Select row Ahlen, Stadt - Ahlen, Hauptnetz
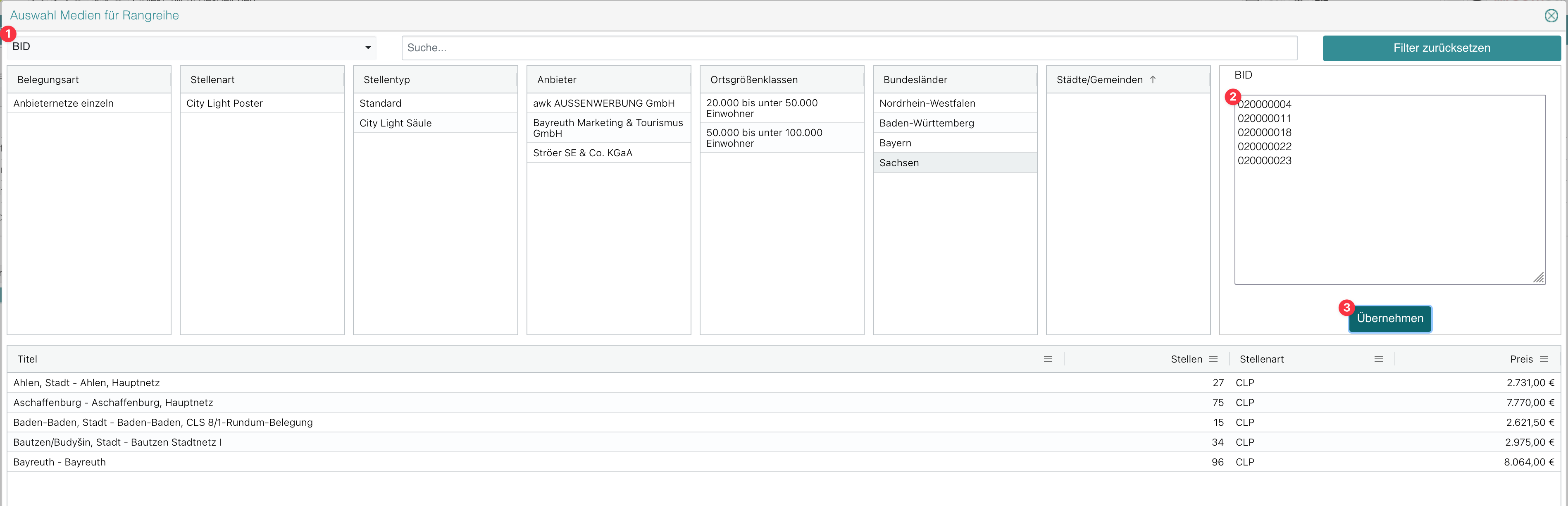The height and width of the screenshot is (506, 1568). 784,383
